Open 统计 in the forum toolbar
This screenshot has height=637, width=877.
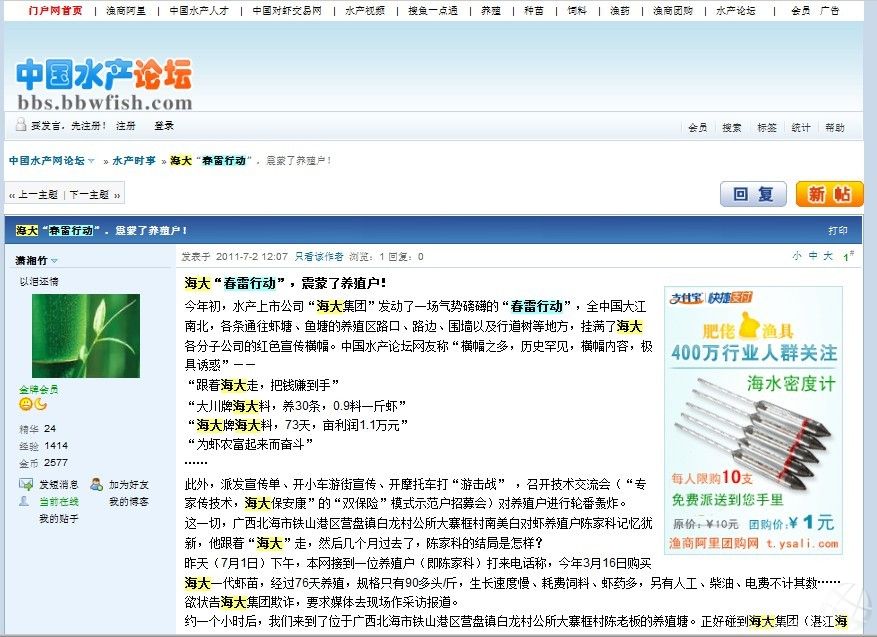click(801, 128)
